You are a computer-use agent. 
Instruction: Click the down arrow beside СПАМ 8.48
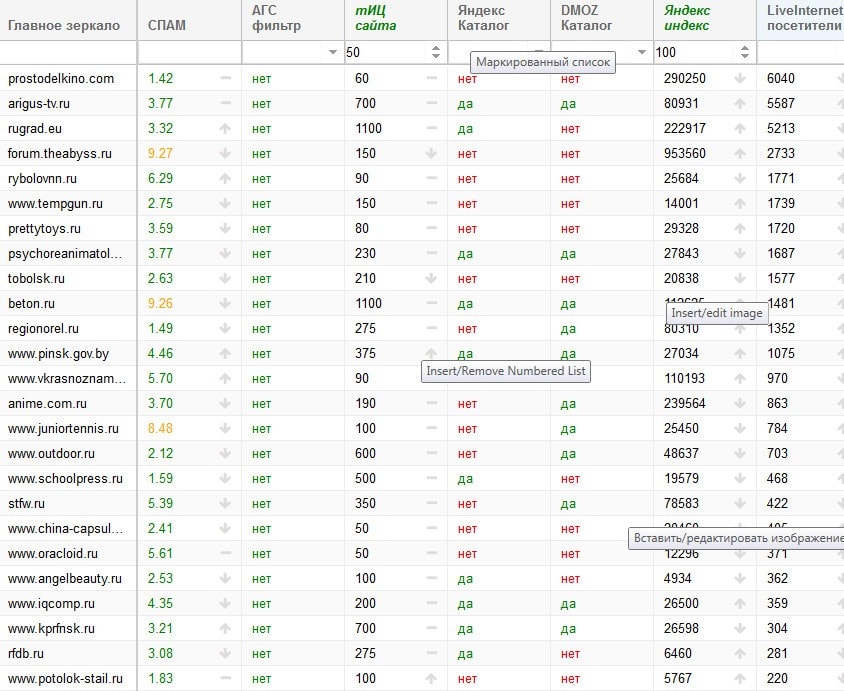click(225, 428)
